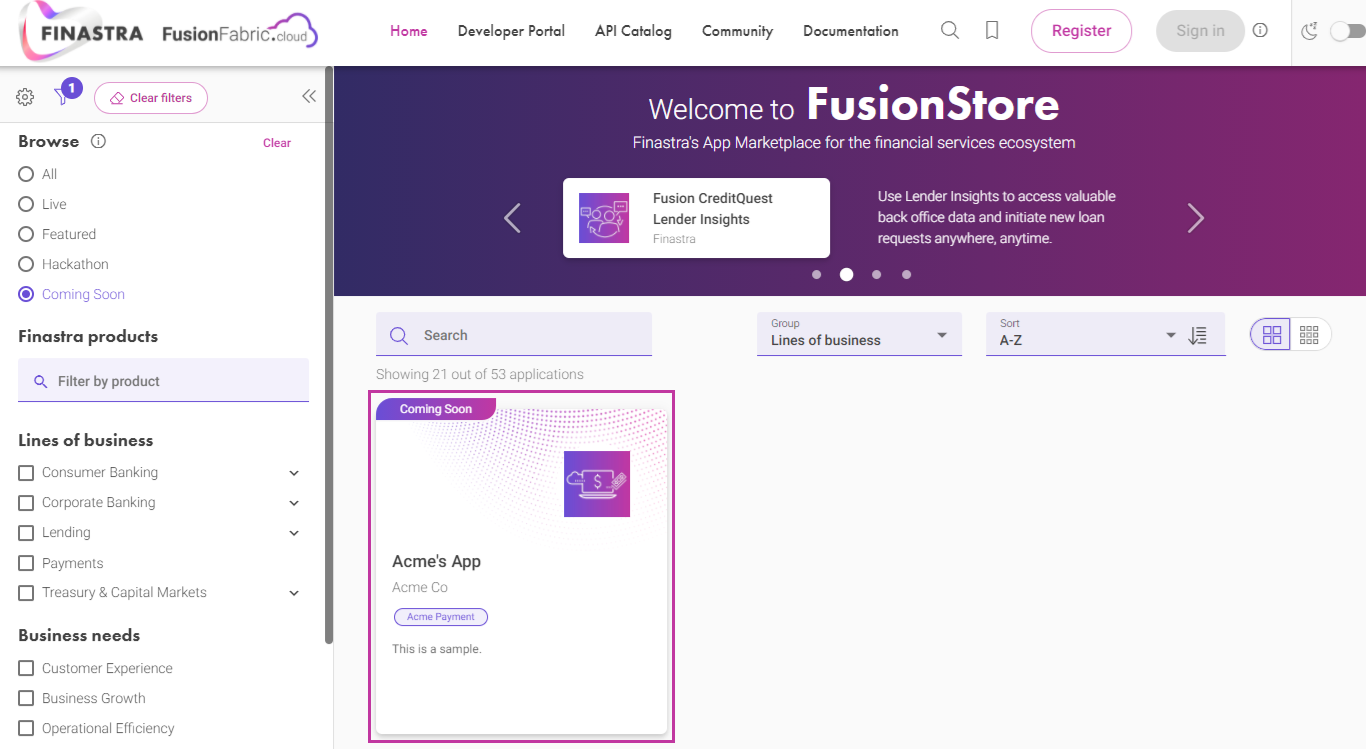Screen dimensions: 1366x749
Task: Select the All radio button
Action: (x=26, y=174)
